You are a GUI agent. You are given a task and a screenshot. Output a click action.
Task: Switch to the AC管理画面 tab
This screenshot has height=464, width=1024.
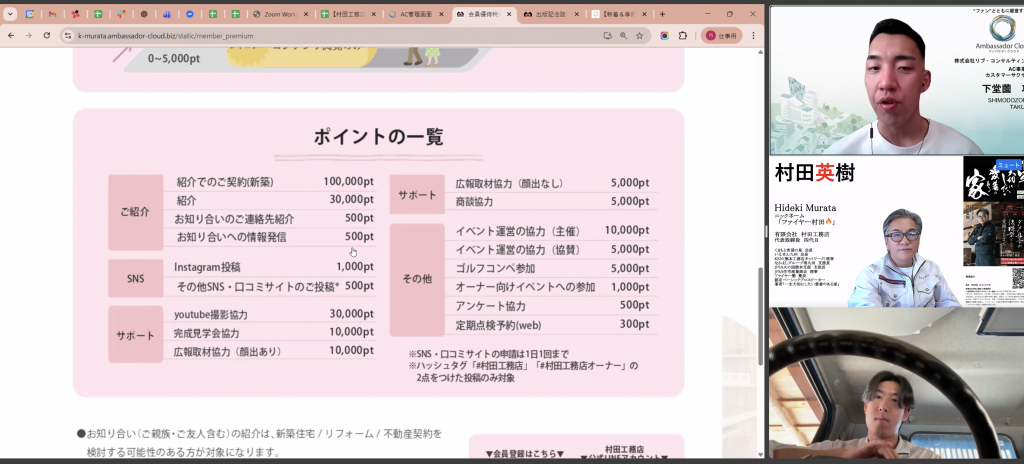415,14
